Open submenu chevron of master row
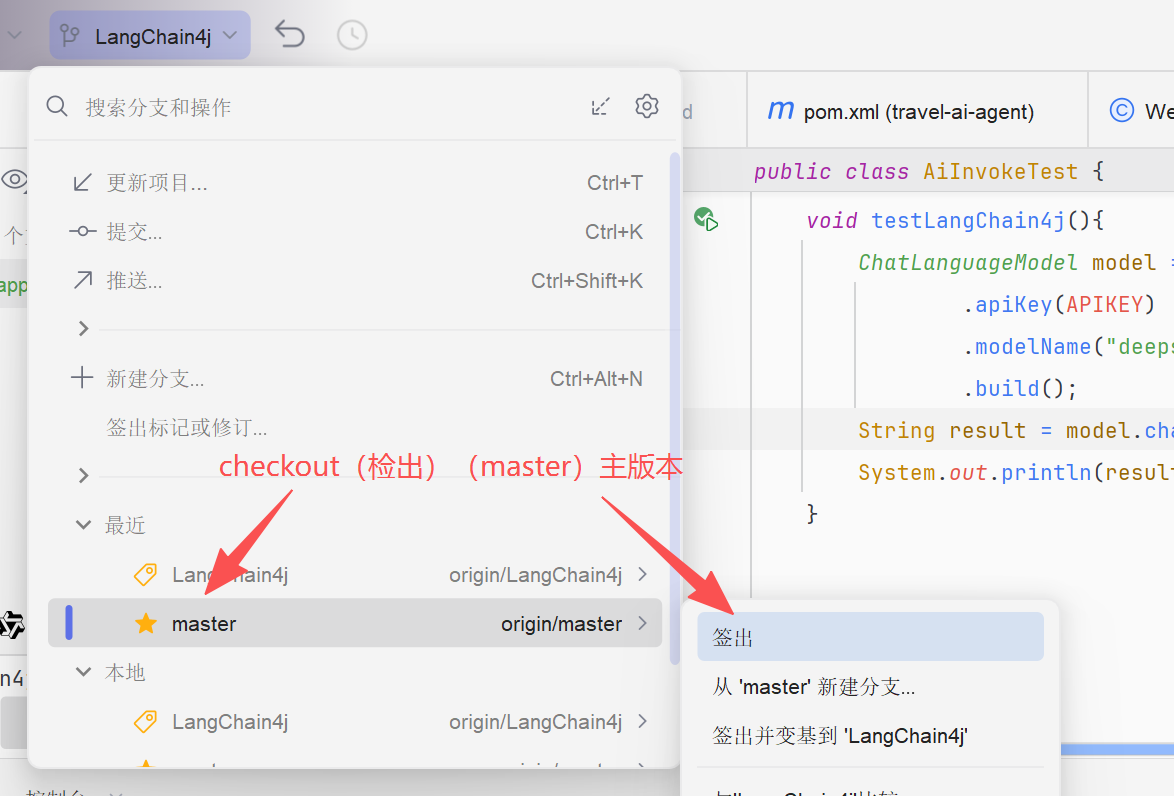Screen dimensions: 1174x796 click(x=642, y=623)
